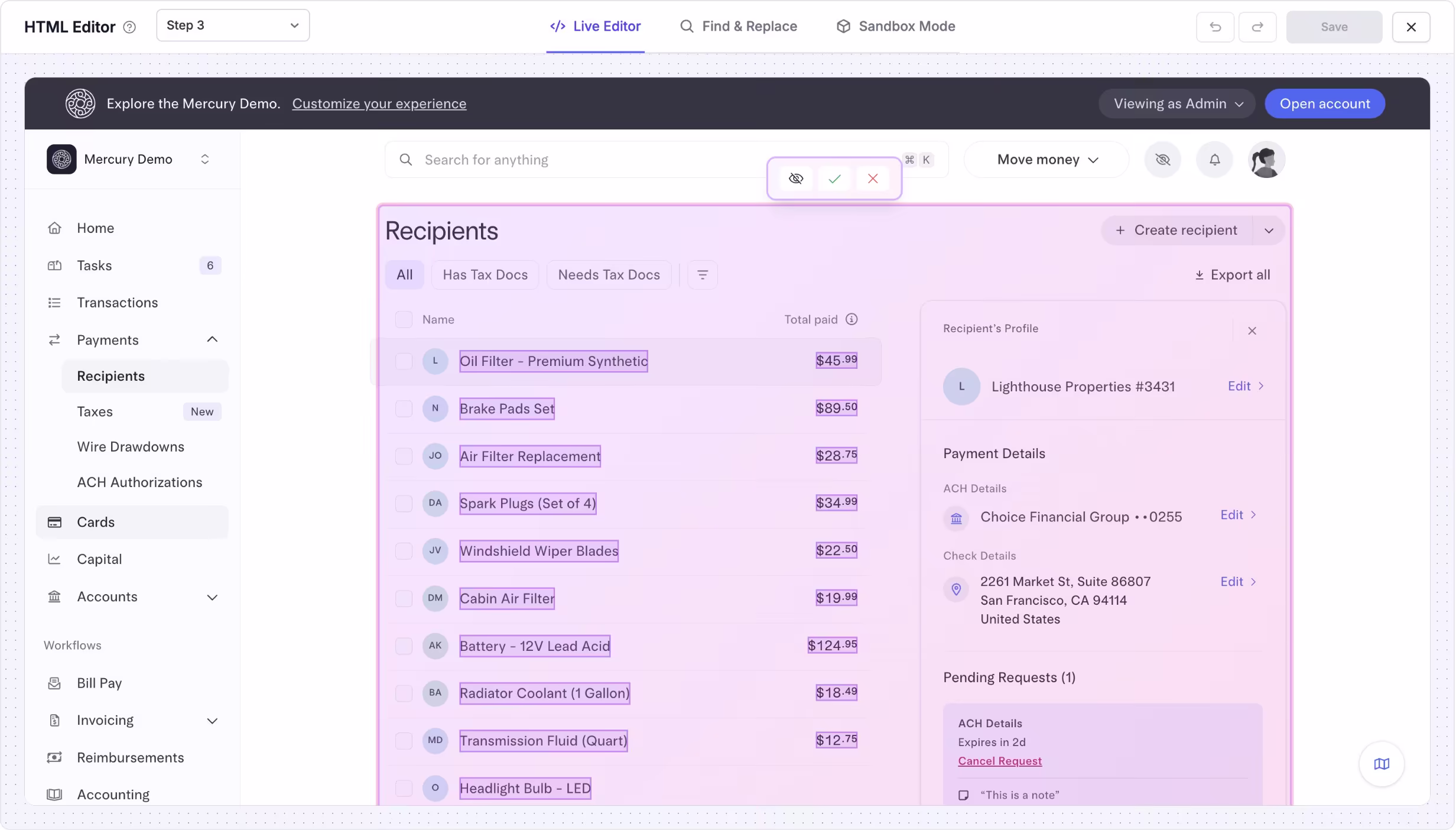The width and height of the screenshot is (1456, 830).
Task: Open the Step 3 dropdown
Action: 233,25
